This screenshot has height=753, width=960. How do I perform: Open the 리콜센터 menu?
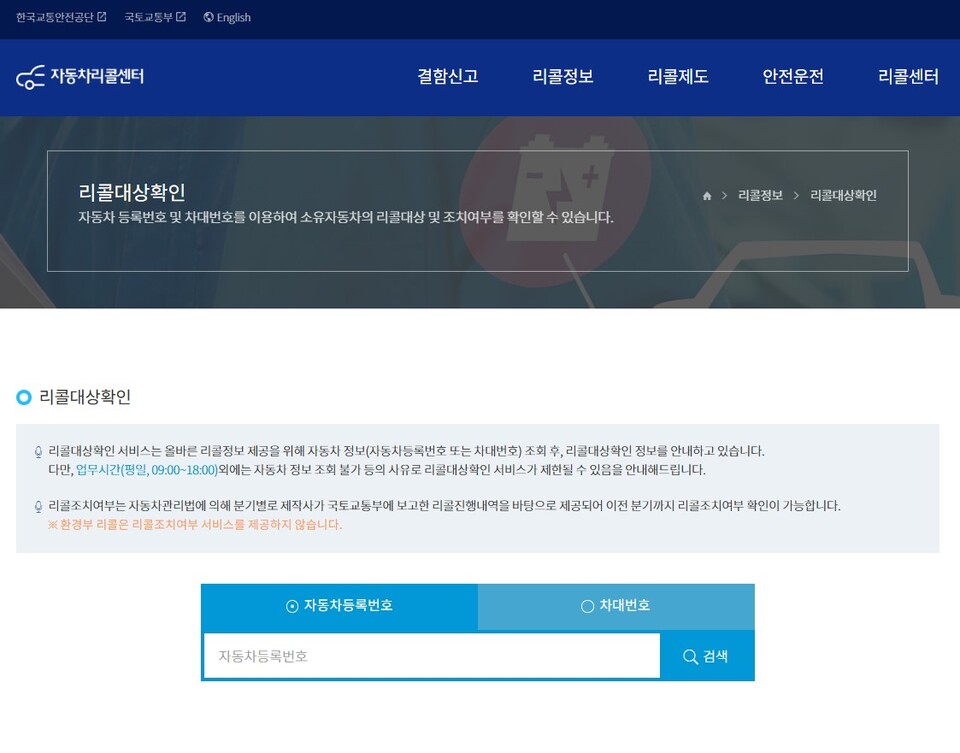[x=908, y=77]
